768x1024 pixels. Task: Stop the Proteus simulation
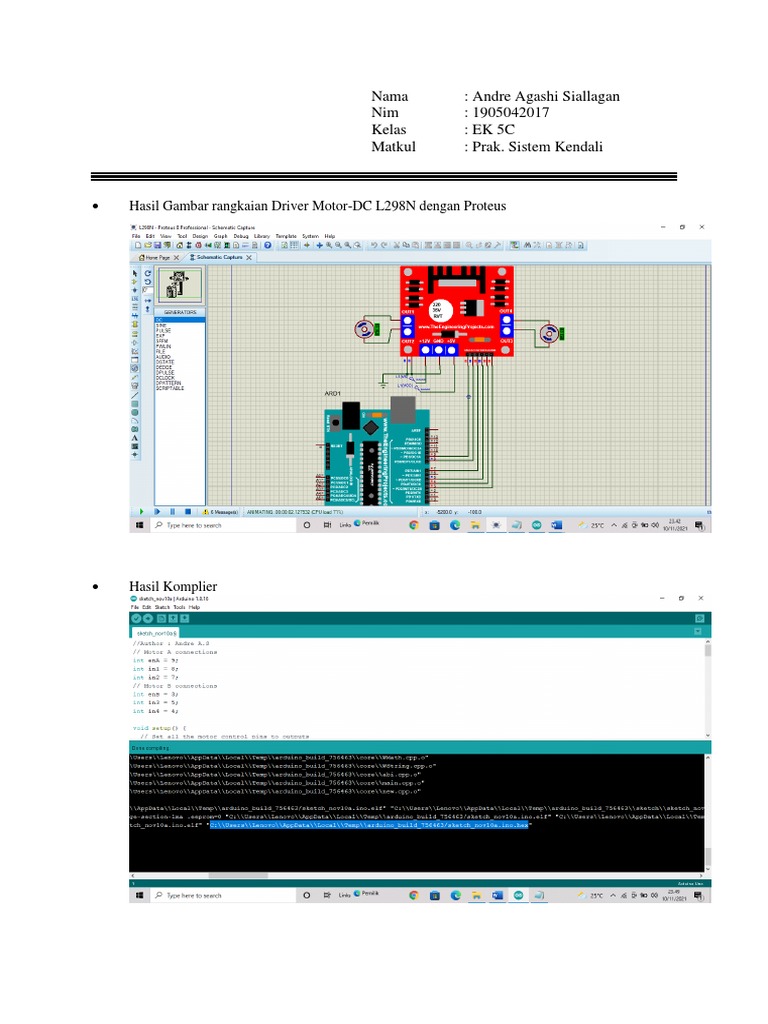[x=188, y=512]
